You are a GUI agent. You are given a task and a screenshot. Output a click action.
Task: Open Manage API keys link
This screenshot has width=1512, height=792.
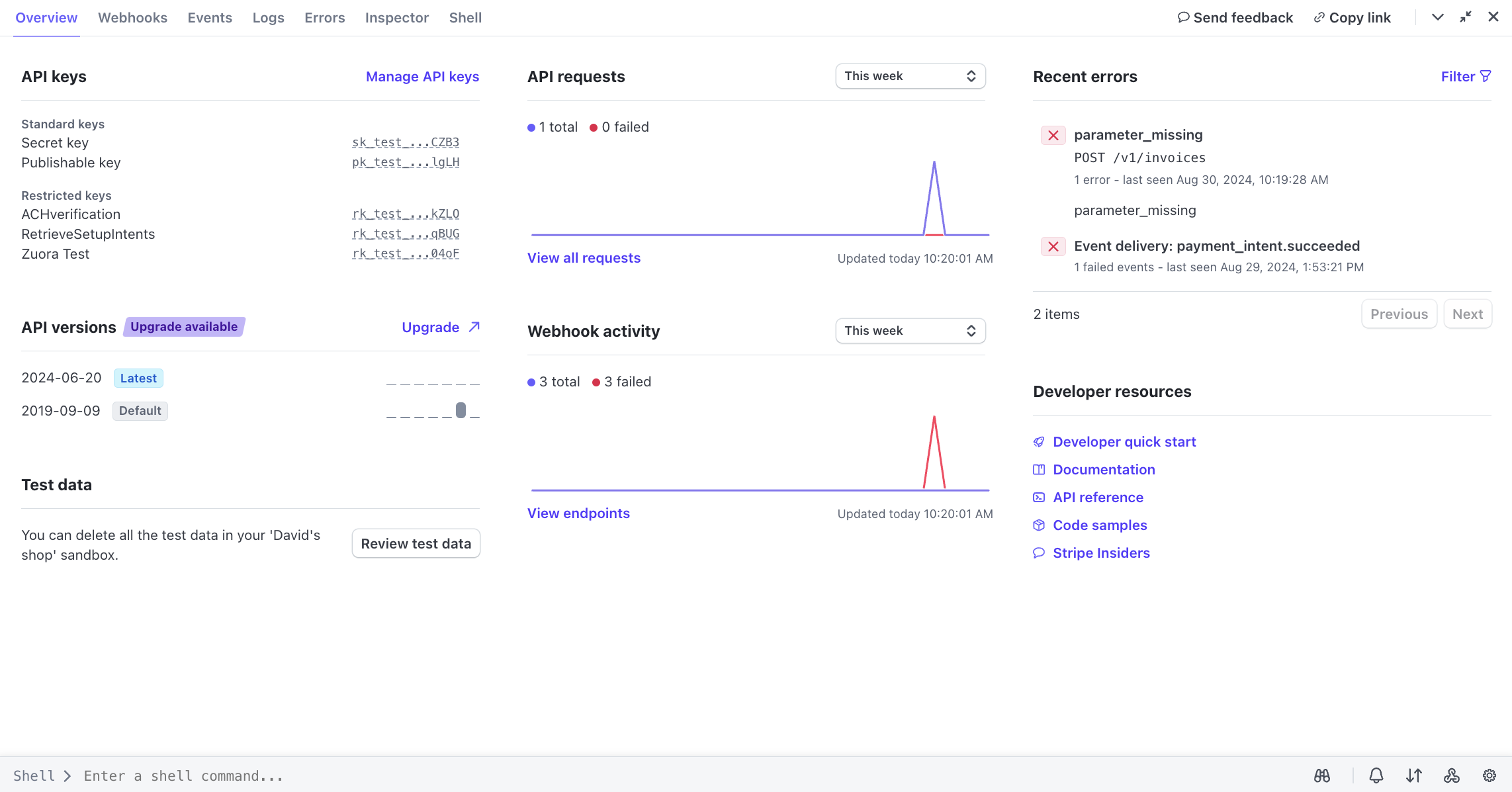pyautogui.click(x=422, y=77)
